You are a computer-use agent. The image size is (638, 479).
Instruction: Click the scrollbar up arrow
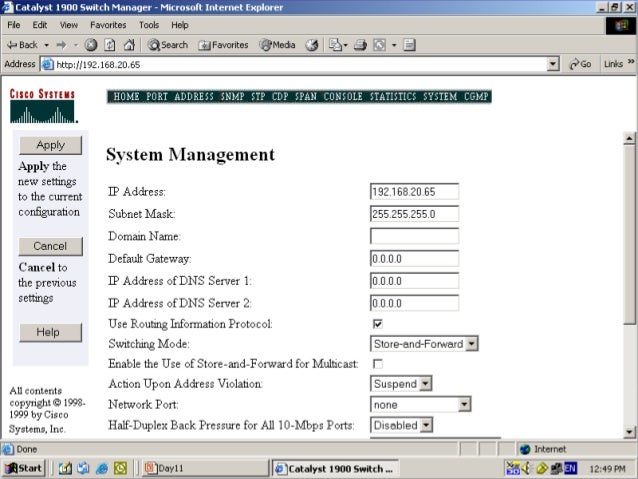629,138
